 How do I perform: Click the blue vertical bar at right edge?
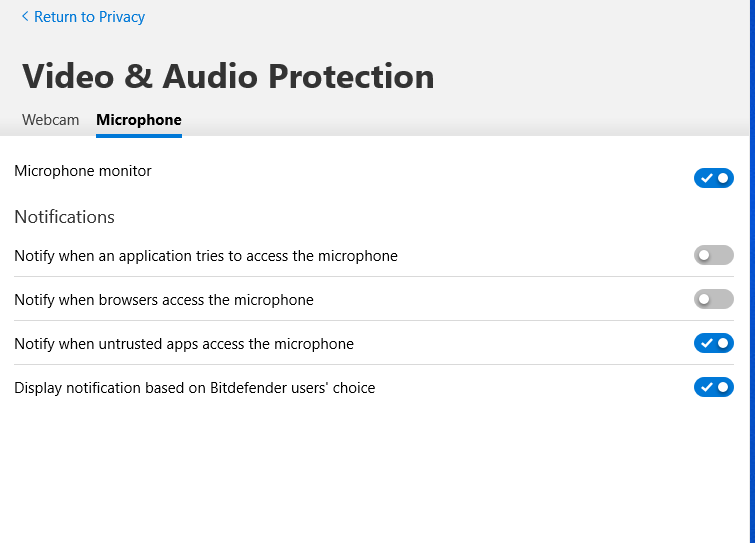(751, 300)
